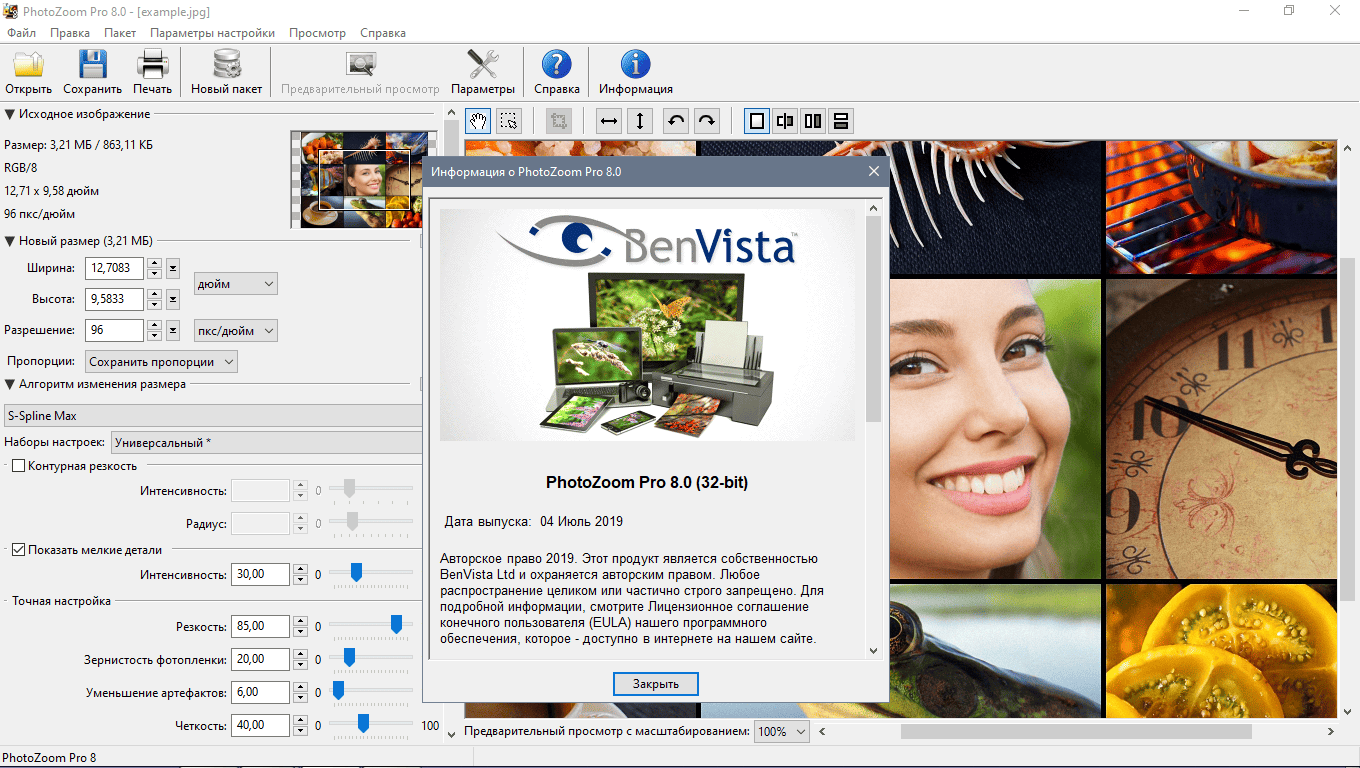Open the Правка menu
The width and height of the screenshot is (1360, 768).
(70, 33)
